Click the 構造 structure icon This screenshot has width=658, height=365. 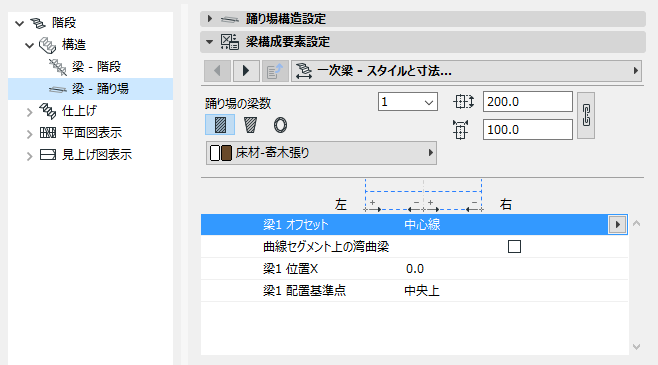click(x=47, y=45)
